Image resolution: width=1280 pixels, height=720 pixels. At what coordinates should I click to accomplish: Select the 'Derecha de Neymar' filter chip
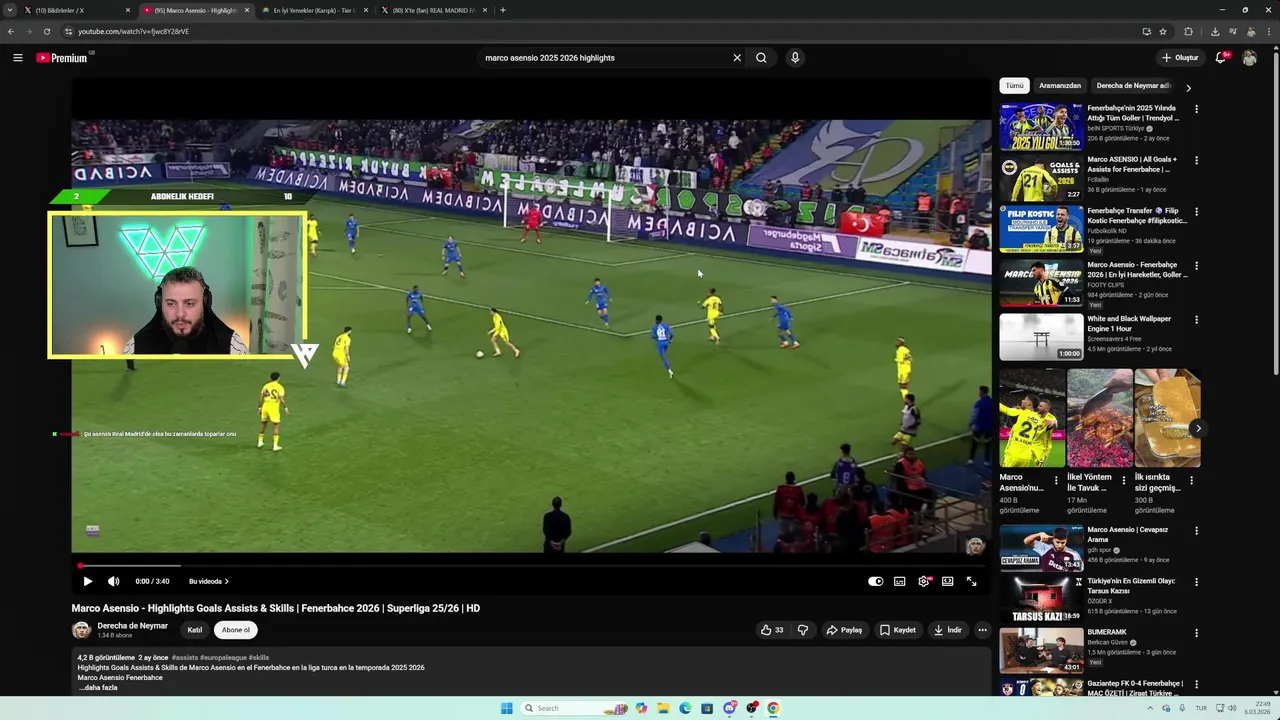pyautogui.click(x=1133, y=86)
